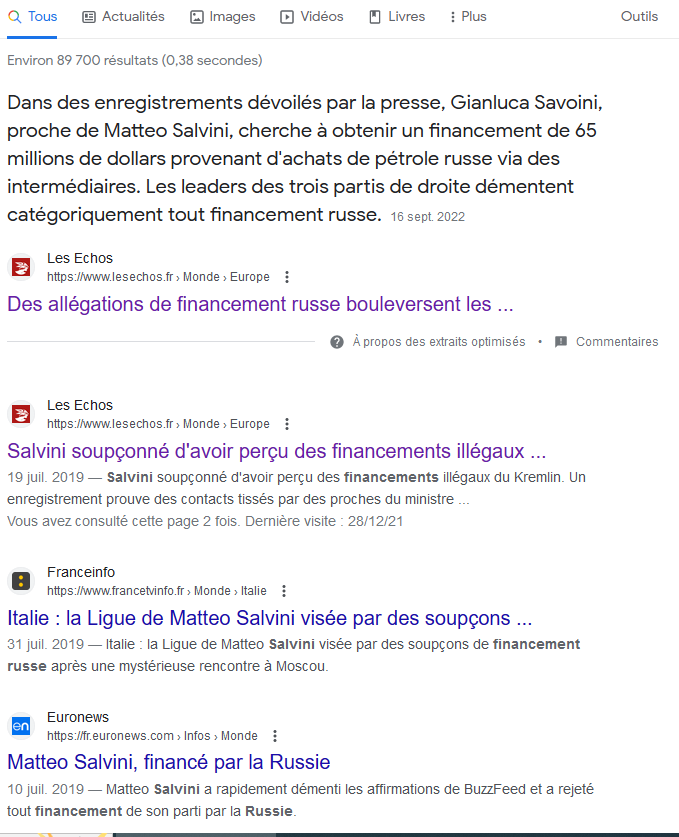This screenshot has height=837, width=679.
Task: Open 'Des allégations de financement russe' link
Action: pos(260,304)
